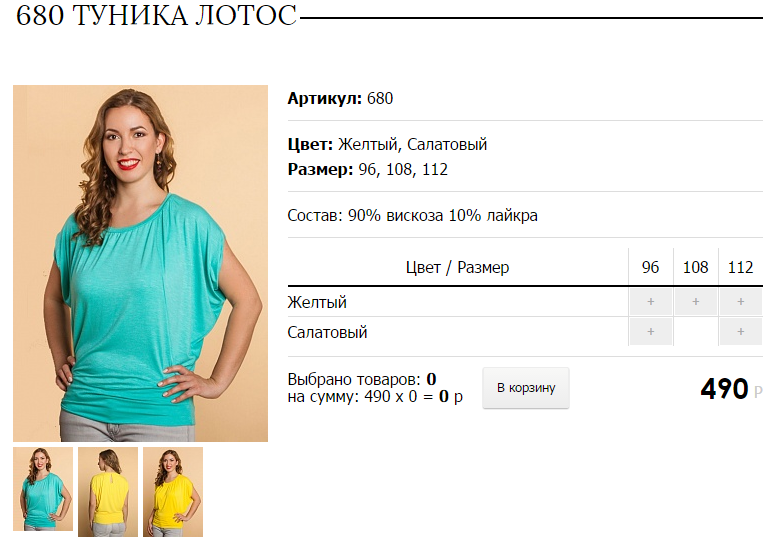
Task: Select the yellow tunic front view thumbnail
Action: pyautogui.click(x=173, y=492)
